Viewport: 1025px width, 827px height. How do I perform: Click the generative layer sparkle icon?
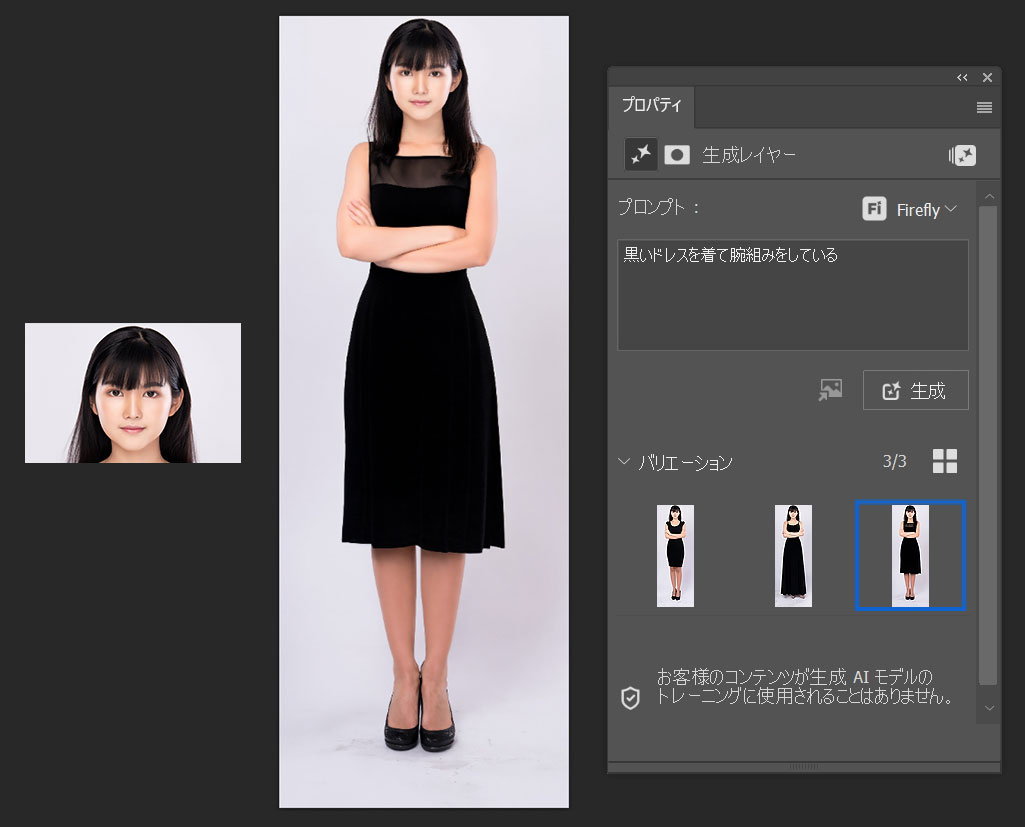640,154
